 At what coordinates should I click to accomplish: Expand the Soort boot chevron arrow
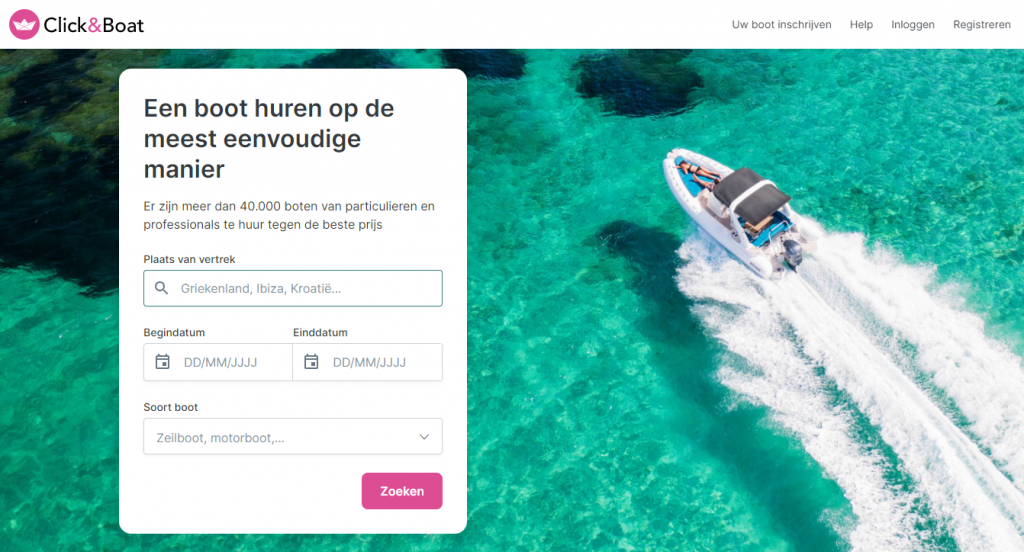pos(424,437)
